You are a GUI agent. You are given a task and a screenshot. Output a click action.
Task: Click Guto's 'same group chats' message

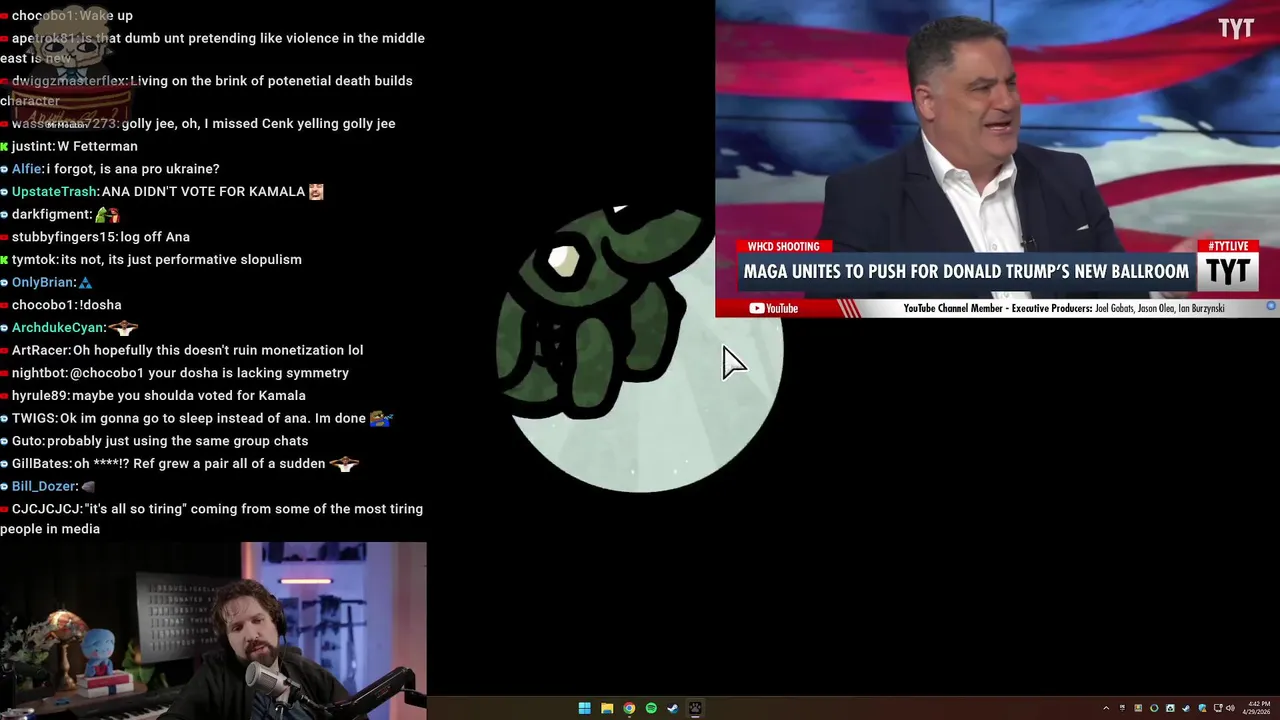coord(177,441)
